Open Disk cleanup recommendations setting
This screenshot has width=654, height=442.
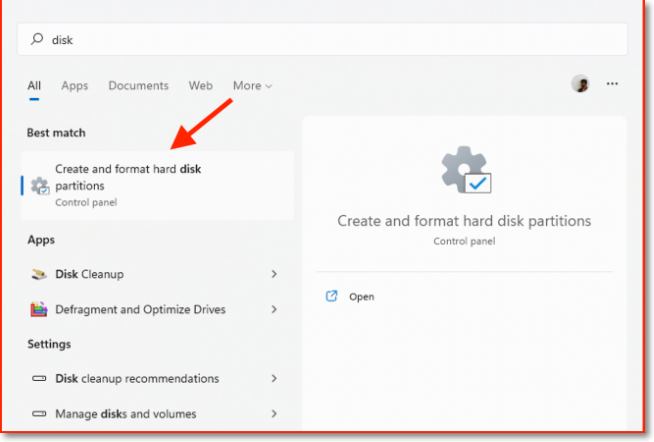click(x=154, y=379)
